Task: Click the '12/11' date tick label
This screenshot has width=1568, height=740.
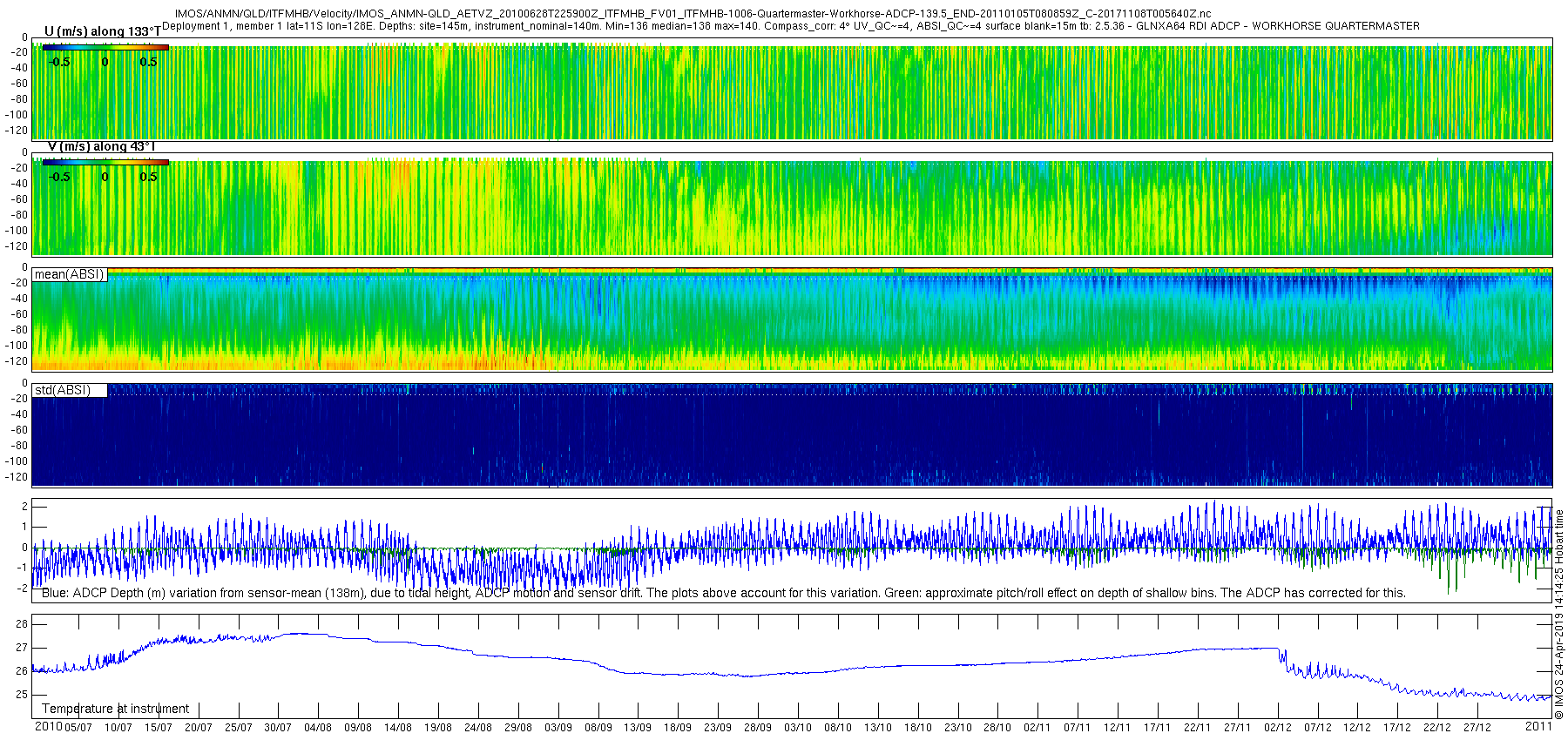Action: tap(1118, 728)
